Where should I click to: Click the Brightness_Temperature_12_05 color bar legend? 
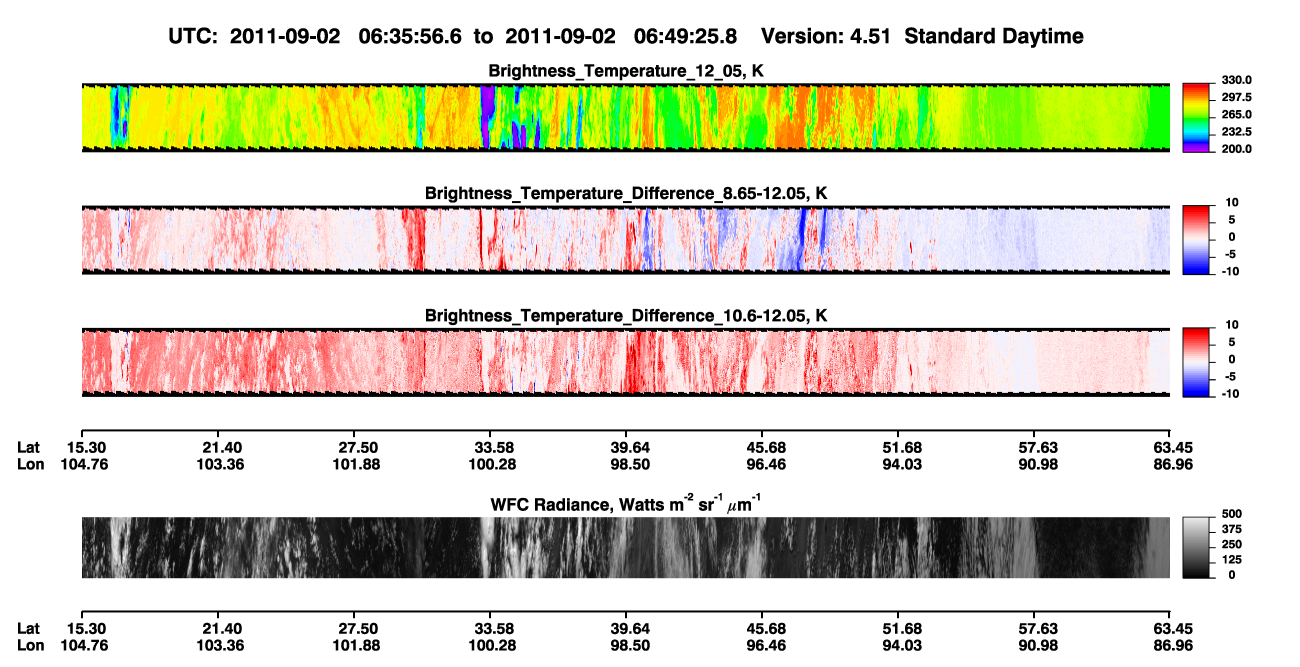point(1196,116)
